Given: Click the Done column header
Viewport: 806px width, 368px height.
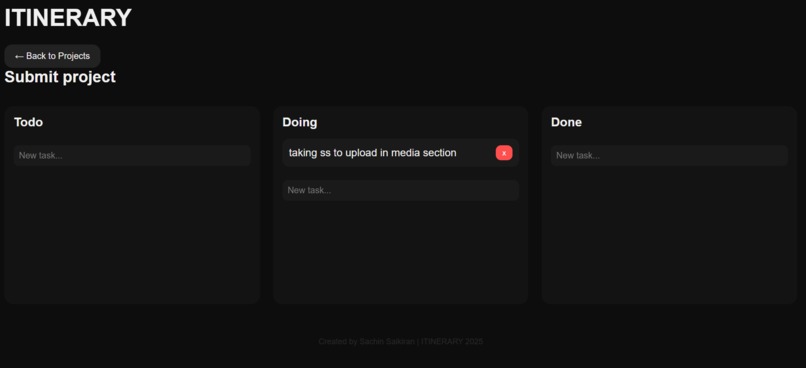Looking at the screenshot, I should pyautogui.click(x=566, y=122).
